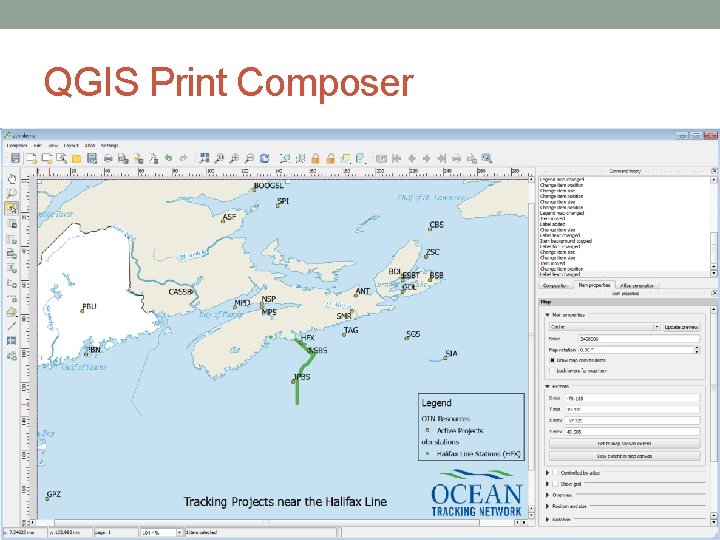Click the Map rotation spinner arrows
Screen dimensions: 720x540
tap(697, 350)
